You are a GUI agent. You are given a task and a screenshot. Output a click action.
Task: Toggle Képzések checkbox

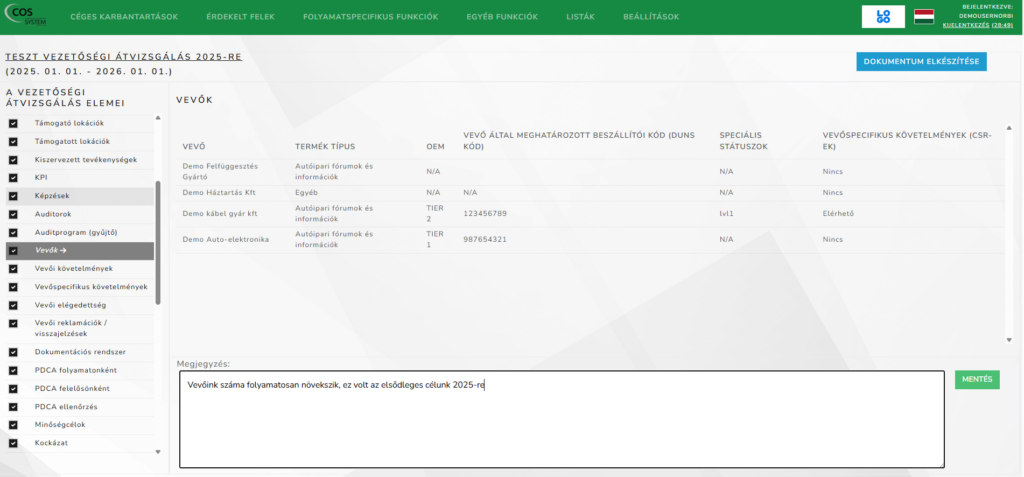click(x=13, y=196)
